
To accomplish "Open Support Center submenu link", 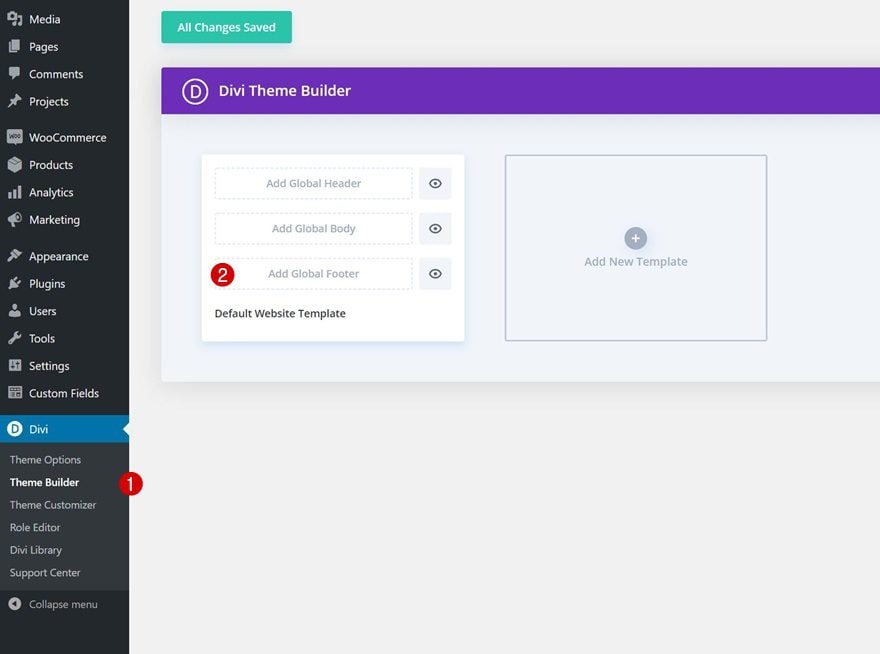I will (x=45, y=573).
